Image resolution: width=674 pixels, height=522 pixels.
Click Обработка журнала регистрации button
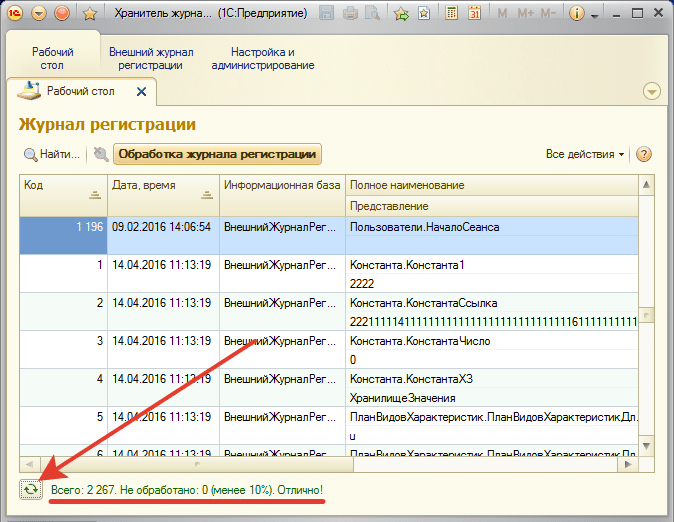pyautogui.click(x=218, y=154)
